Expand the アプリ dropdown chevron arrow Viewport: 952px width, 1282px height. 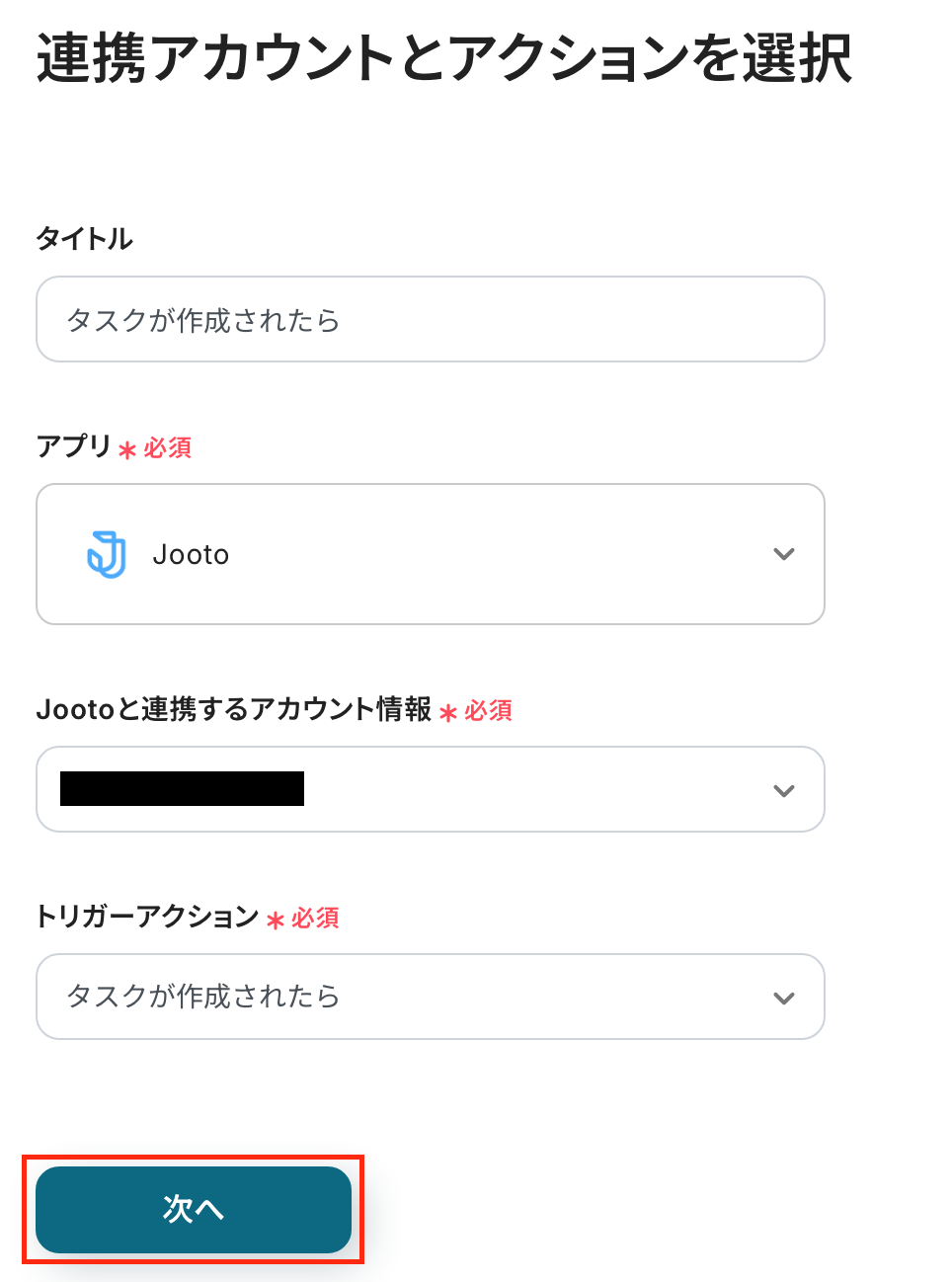click(784, 554)
